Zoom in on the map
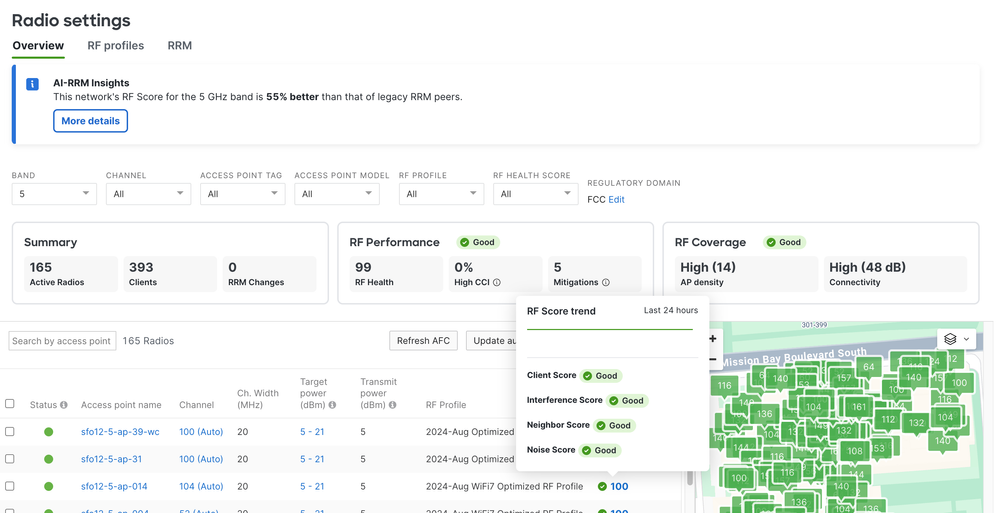Image resolution: width=999 pixels, height=513 pixels. point(712,339)
